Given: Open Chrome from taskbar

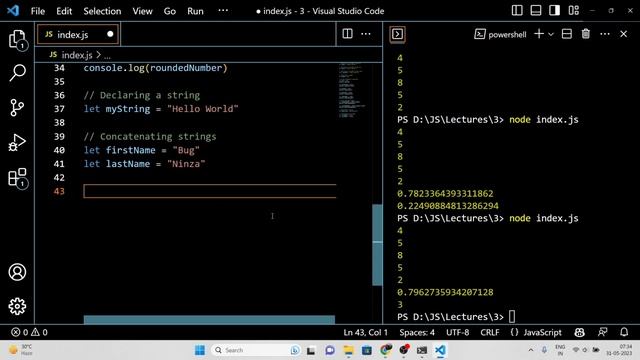Looking at the screenshot, I should pos(385,350).
